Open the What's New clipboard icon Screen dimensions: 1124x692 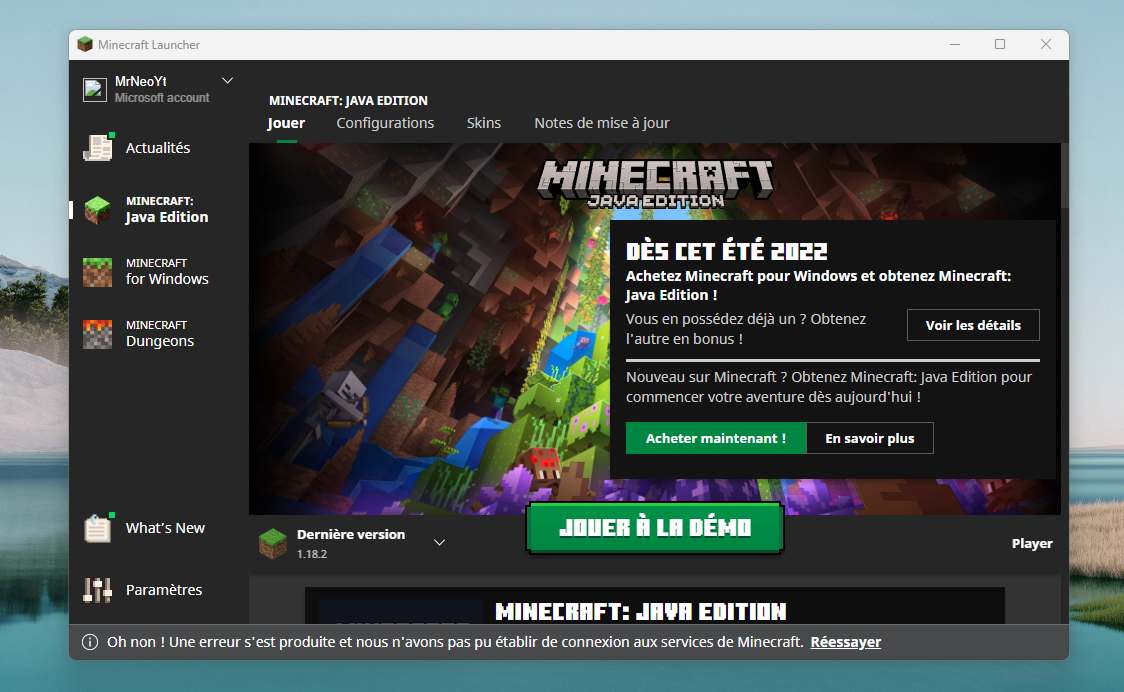tap(97, 529)
